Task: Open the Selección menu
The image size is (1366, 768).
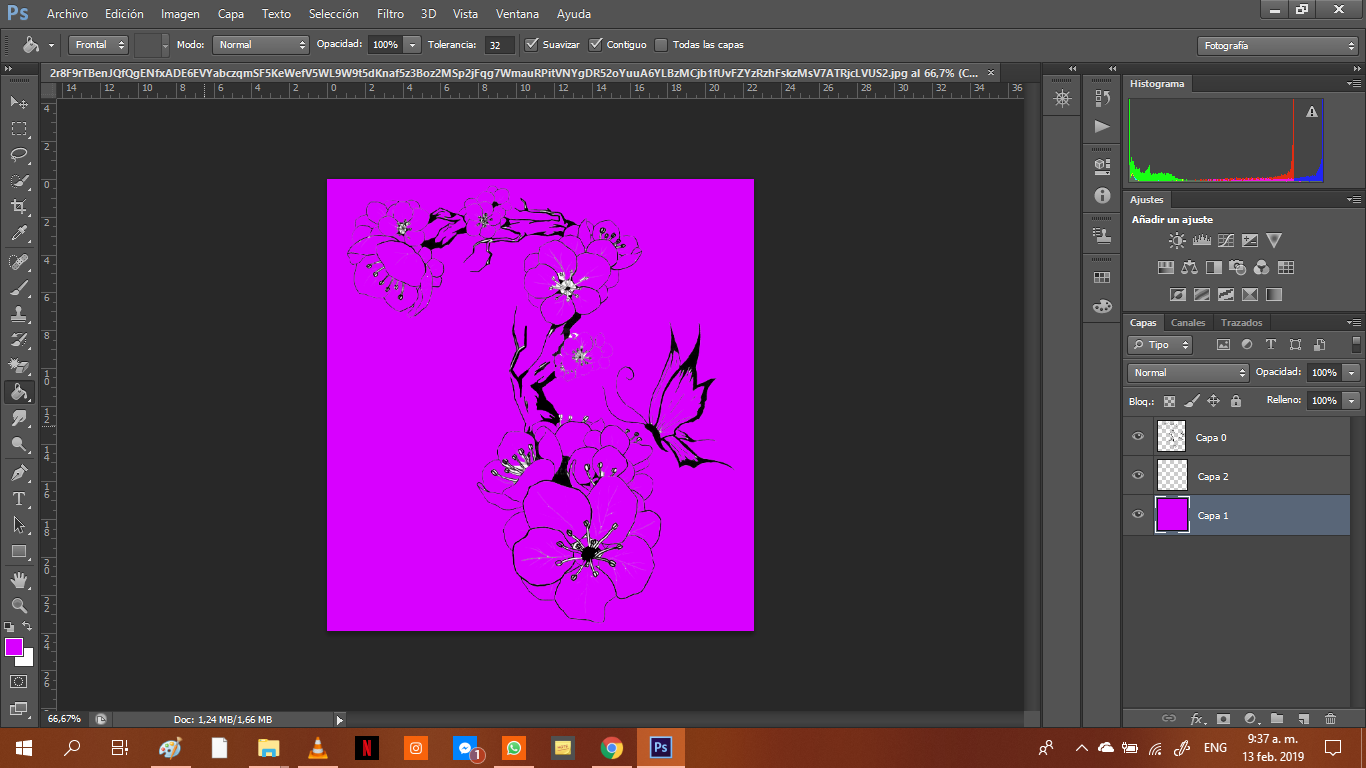Action: (x=334, y=14)
